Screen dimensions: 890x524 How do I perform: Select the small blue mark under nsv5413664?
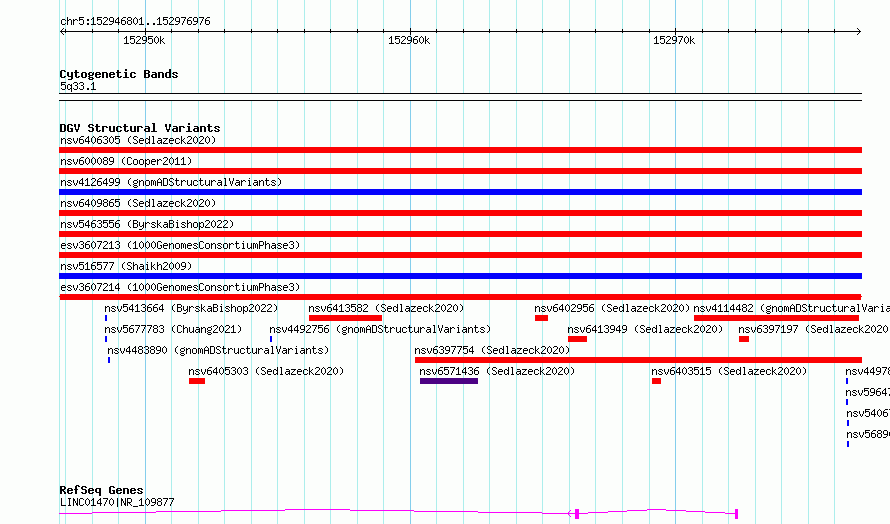tap(106, 318)
